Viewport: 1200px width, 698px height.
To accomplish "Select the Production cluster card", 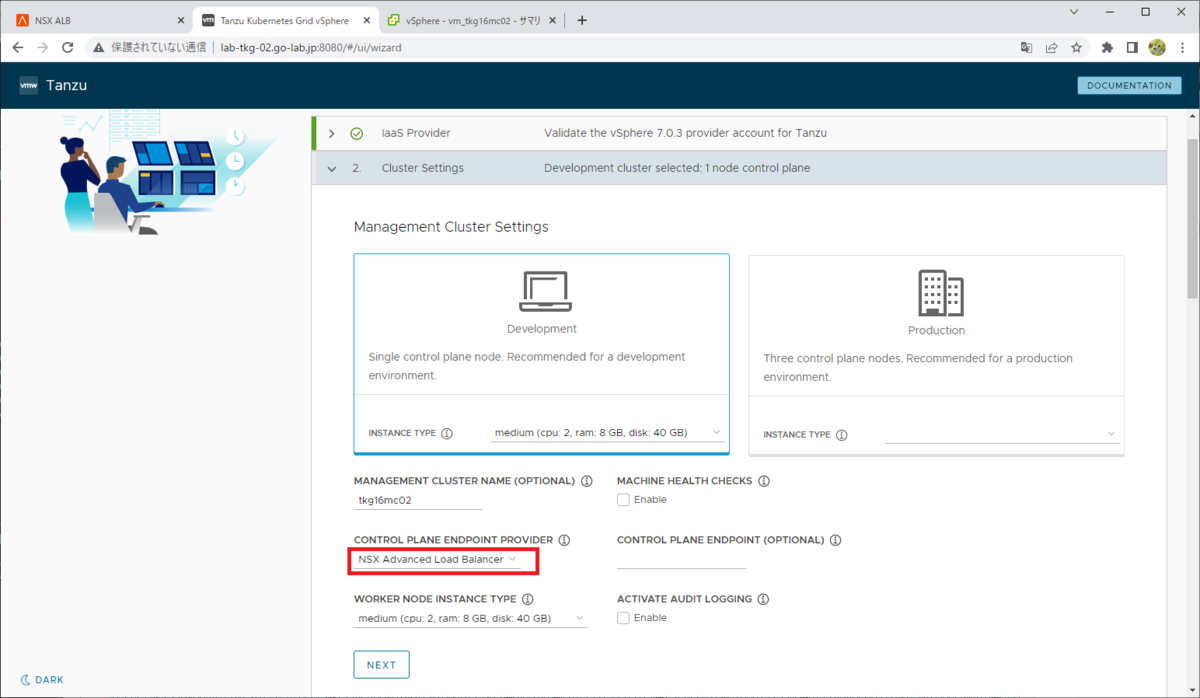I will pos(936,355).
